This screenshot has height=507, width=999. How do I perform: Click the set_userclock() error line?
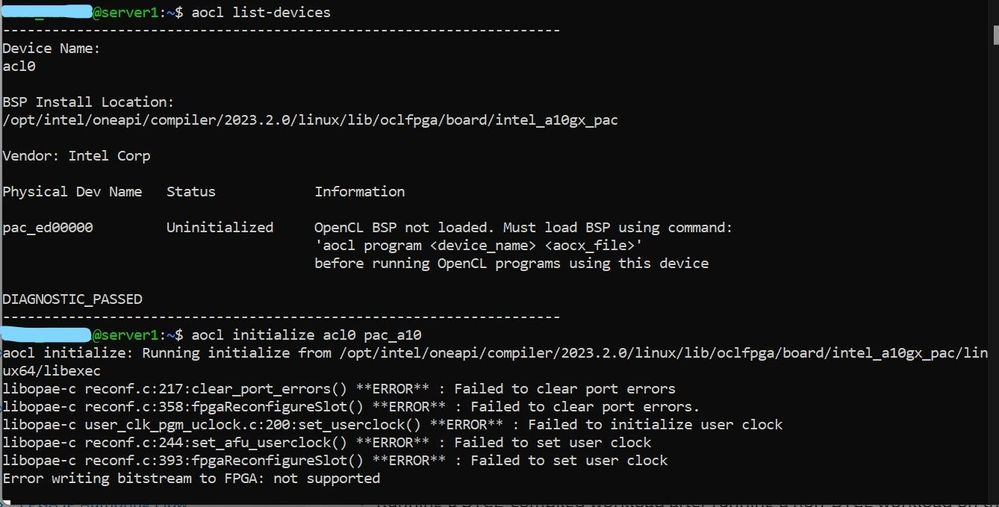pos(392,424)
